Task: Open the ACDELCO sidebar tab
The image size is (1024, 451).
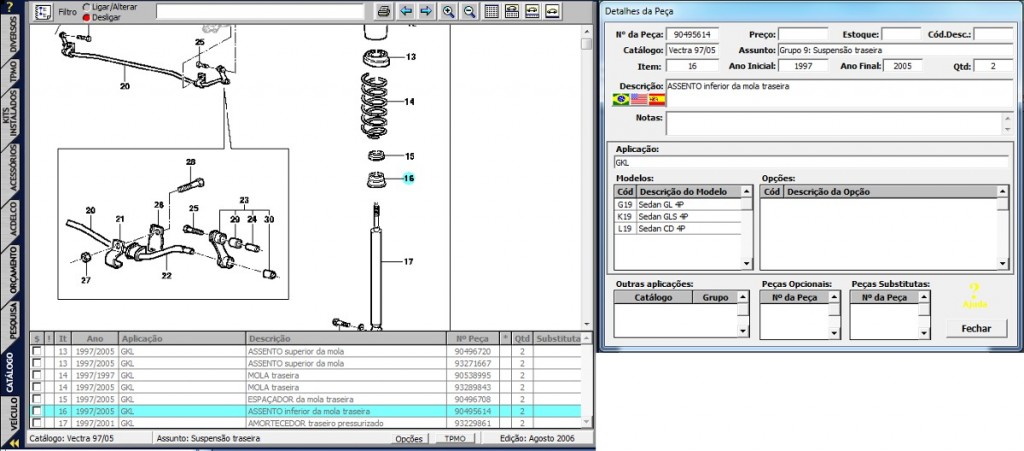Action: (x=13, y=220)
